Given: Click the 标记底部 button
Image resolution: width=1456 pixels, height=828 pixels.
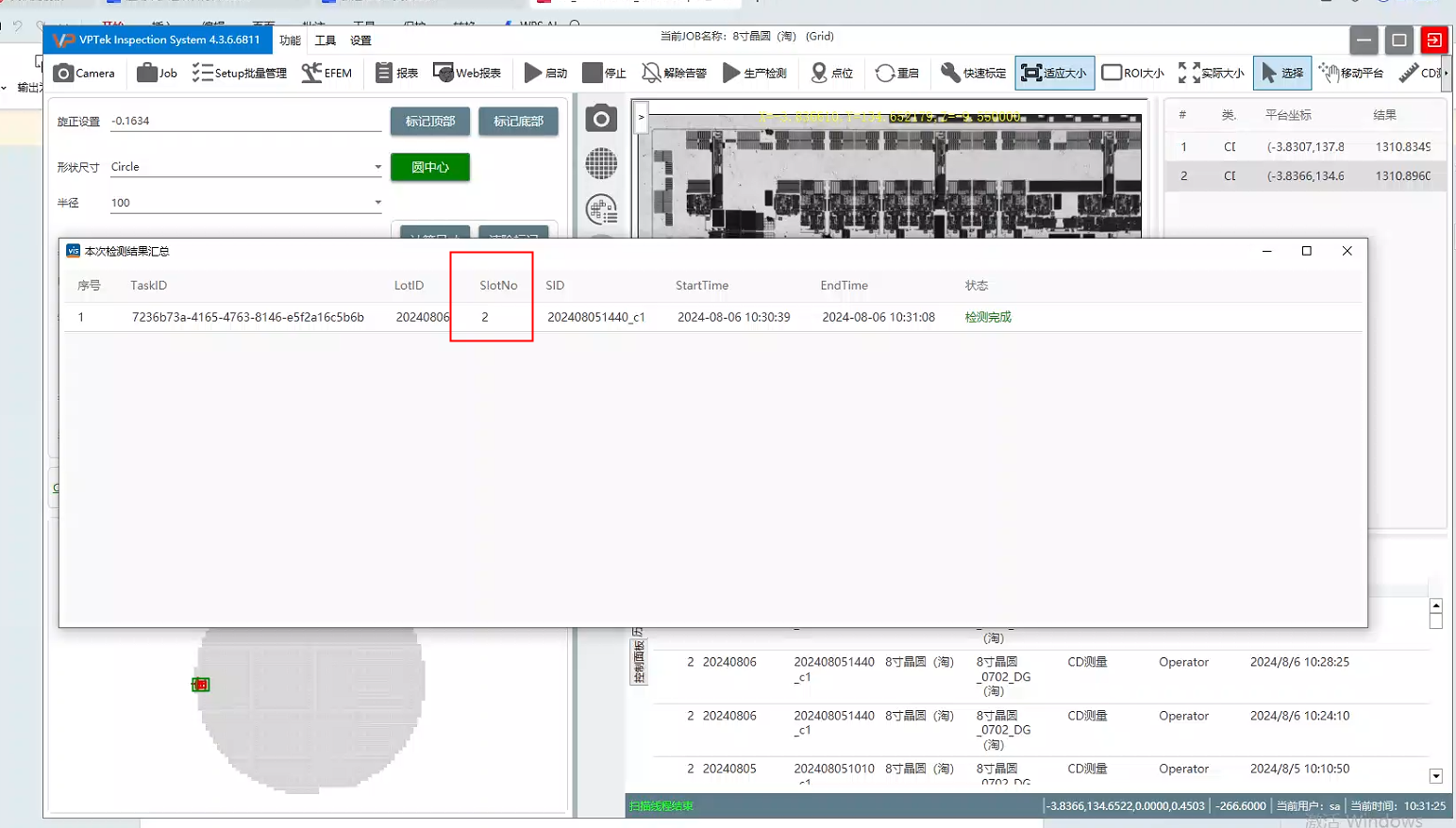Looking at the screenshot, I should [x=518, y=122].
